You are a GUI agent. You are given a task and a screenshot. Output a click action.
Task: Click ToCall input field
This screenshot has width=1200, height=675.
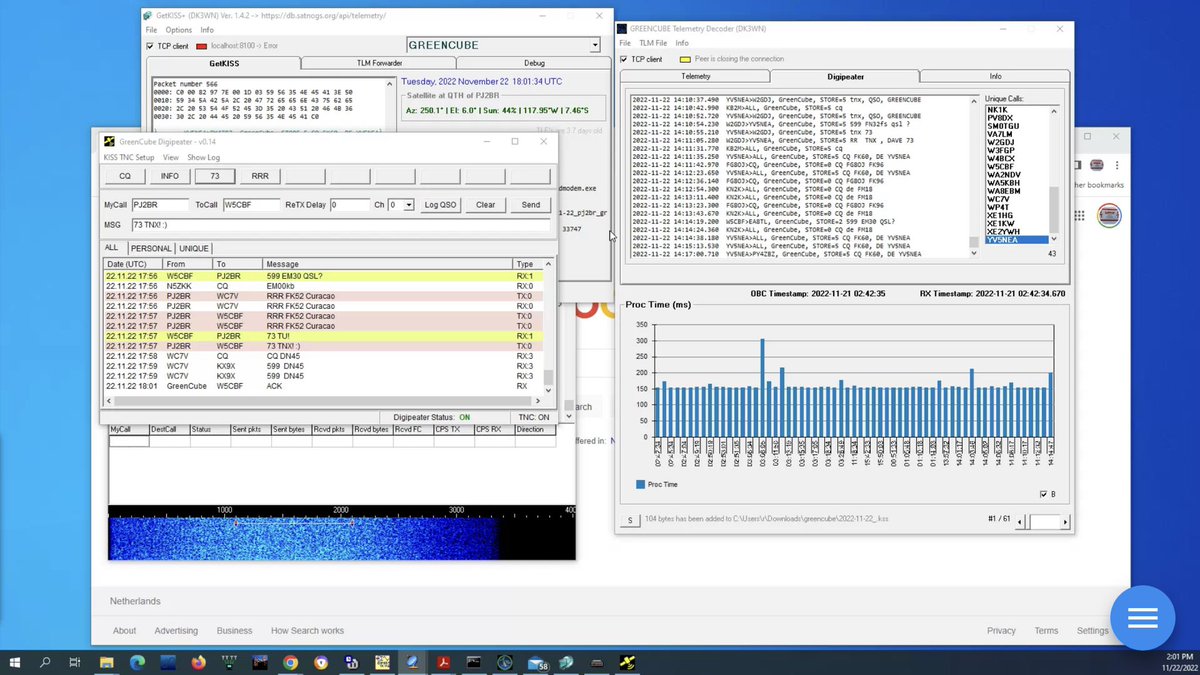252,204
